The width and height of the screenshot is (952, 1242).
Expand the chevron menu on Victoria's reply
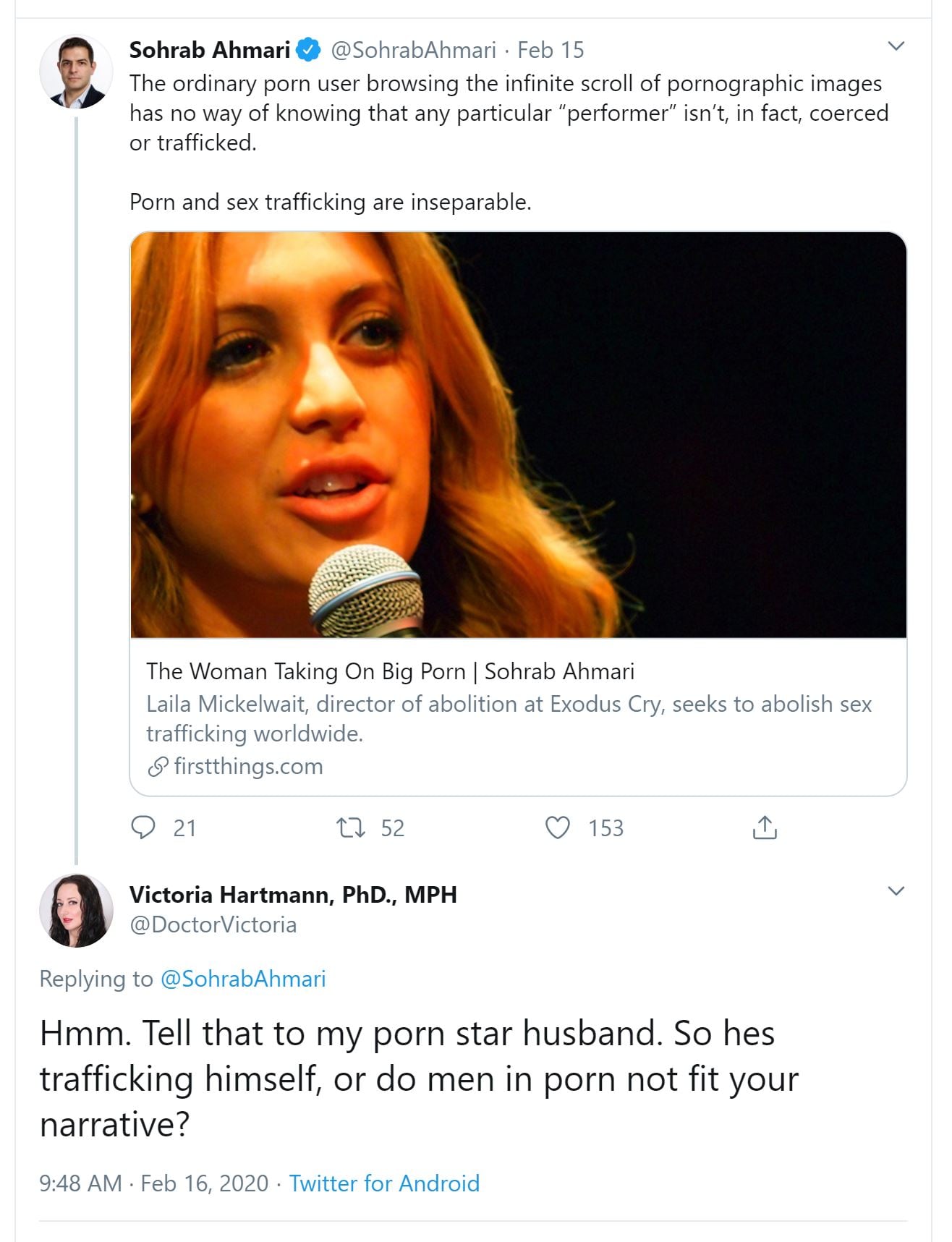coord(896,890)
